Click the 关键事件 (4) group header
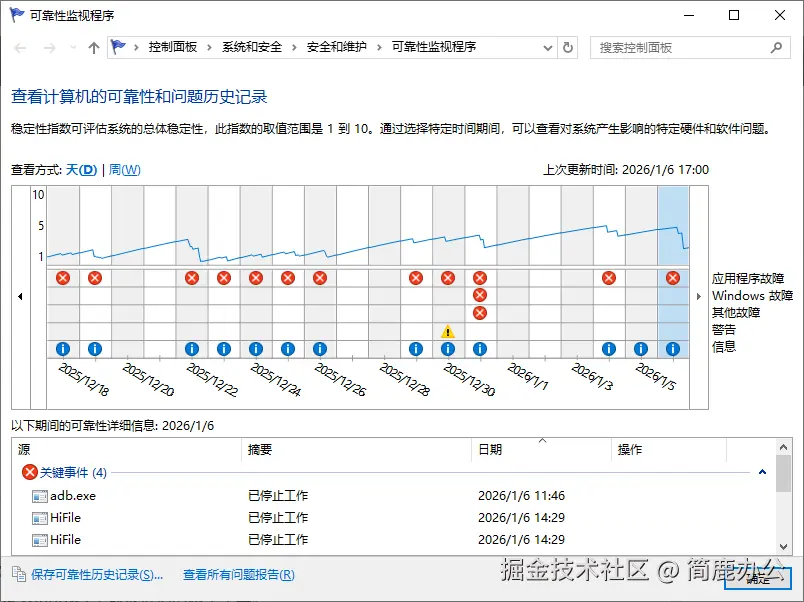This screenshot has height=602, width=804. (x=73, y=472)
